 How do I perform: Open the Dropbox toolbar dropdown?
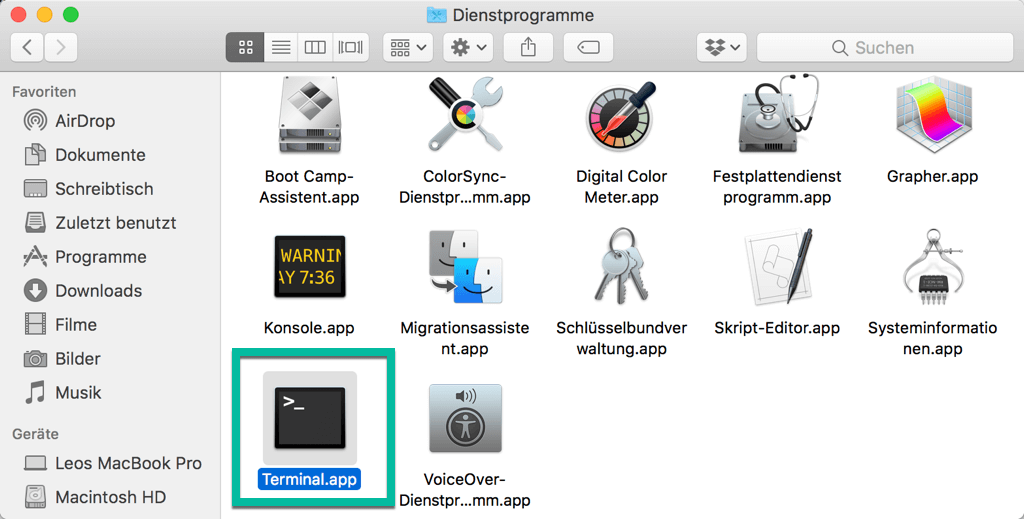722,47
